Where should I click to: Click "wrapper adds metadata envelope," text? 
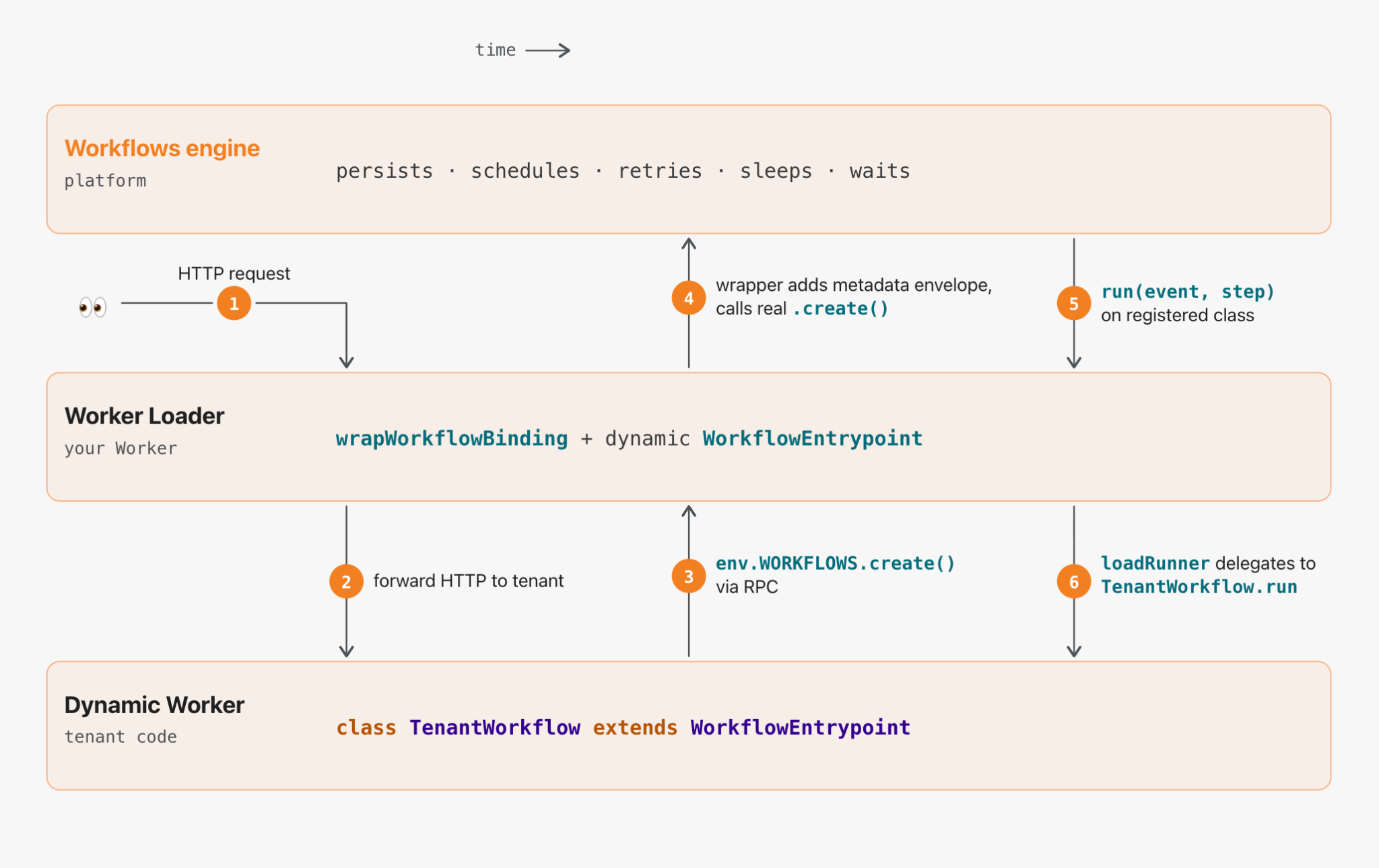click(854, 286)
